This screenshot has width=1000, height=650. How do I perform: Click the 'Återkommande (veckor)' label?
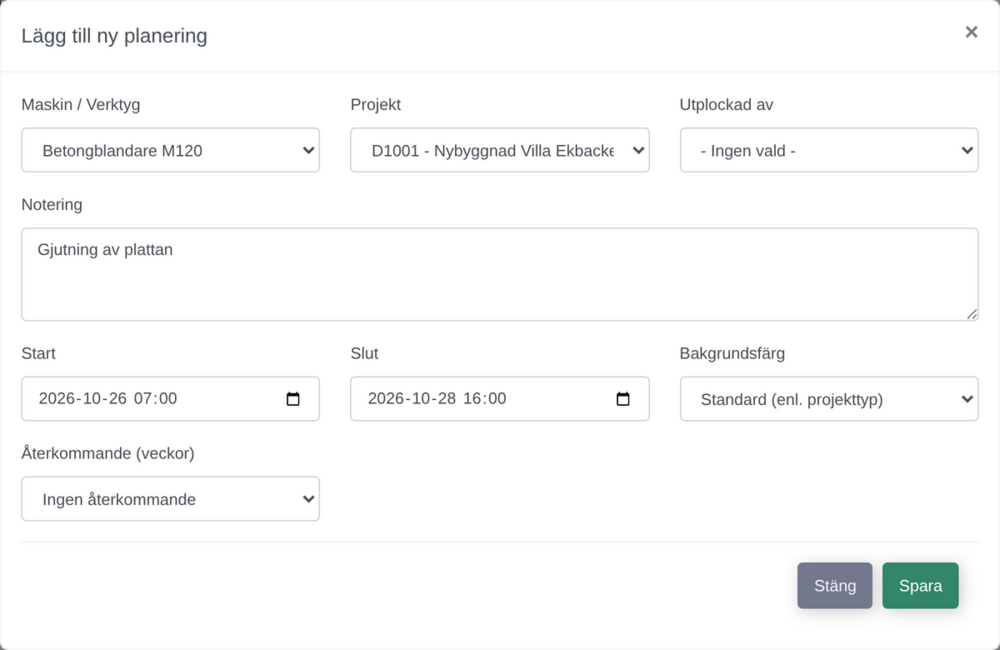(x=108, y=454)
